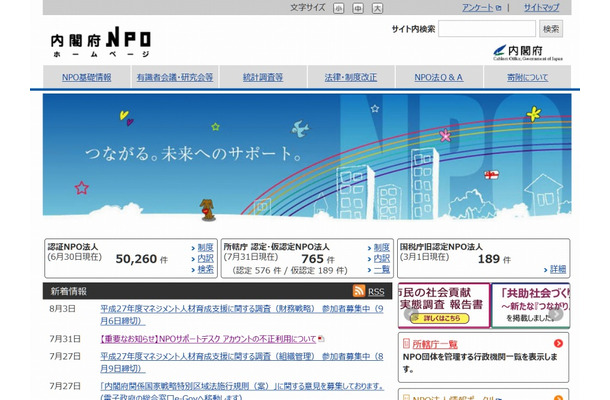Open the 統計調査等 menu tab
Viewport: 610px width, 400px height.
[263, 77]
